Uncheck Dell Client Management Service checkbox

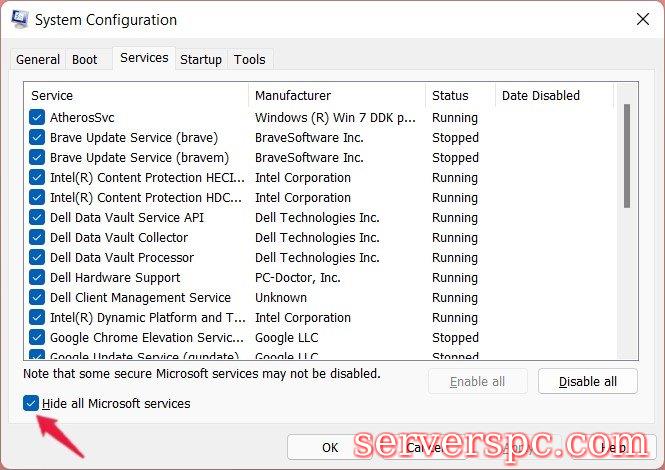[37, 298]
